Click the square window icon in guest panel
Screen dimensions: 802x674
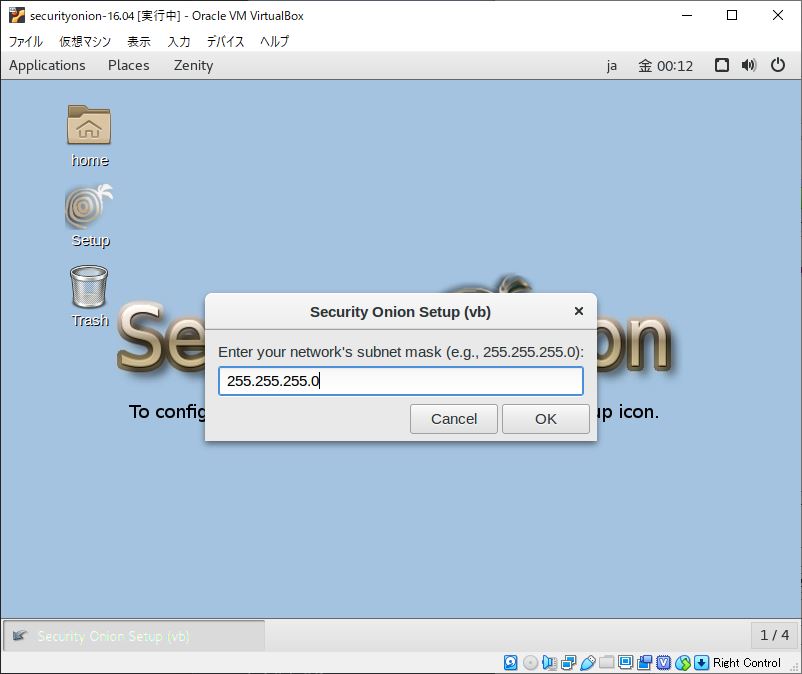point(722,65)
